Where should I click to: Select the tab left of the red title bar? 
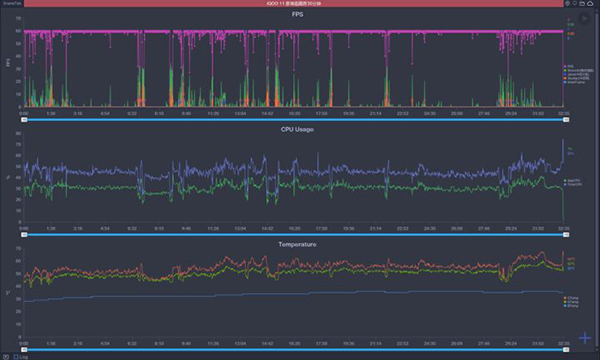[12, 3]
